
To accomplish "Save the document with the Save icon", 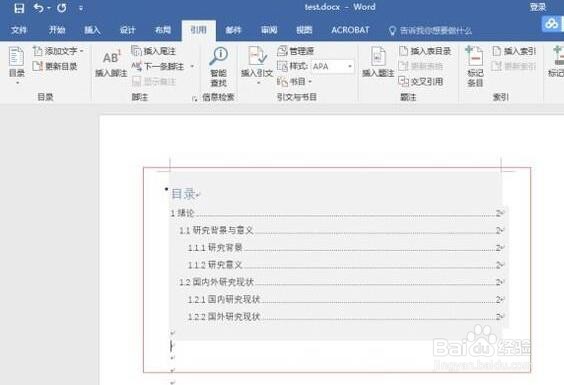I will point(19,8).
